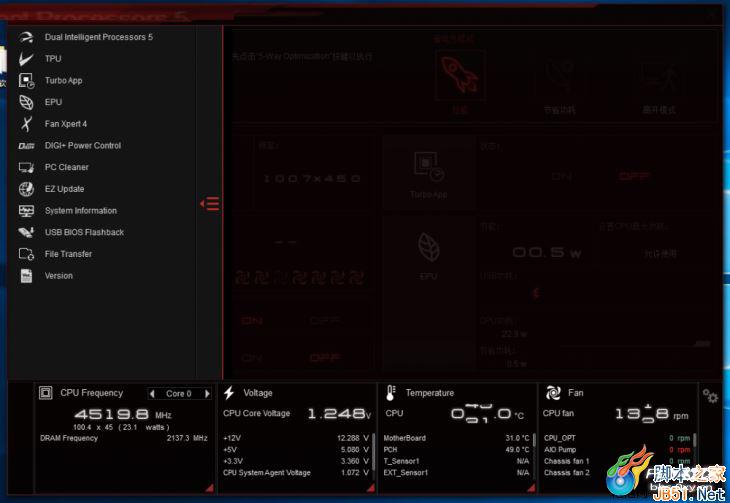Open File Transfer from the menu
This screenshot has height=503, width=730.
pos(68,254)
